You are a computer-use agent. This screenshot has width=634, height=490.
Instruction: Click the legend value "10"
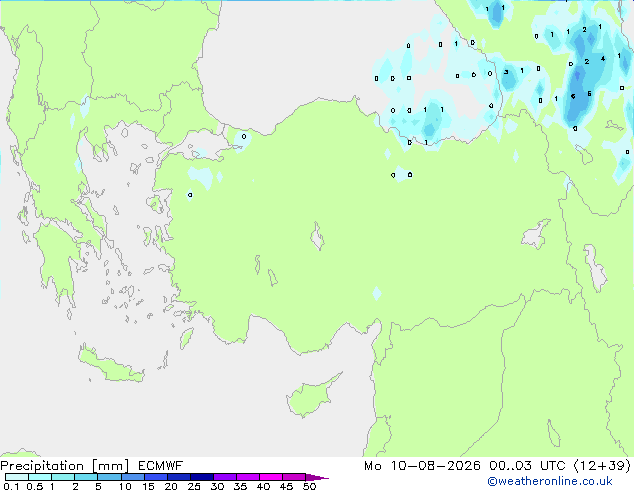pos(125,486)
